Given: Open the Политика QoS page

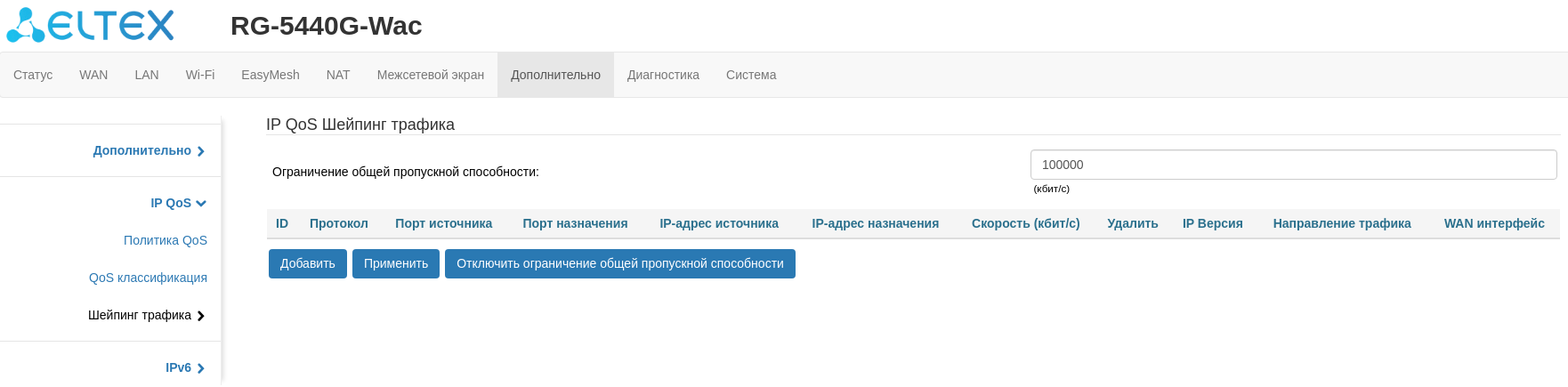Looking at the screenshot, I should point(166,240).
